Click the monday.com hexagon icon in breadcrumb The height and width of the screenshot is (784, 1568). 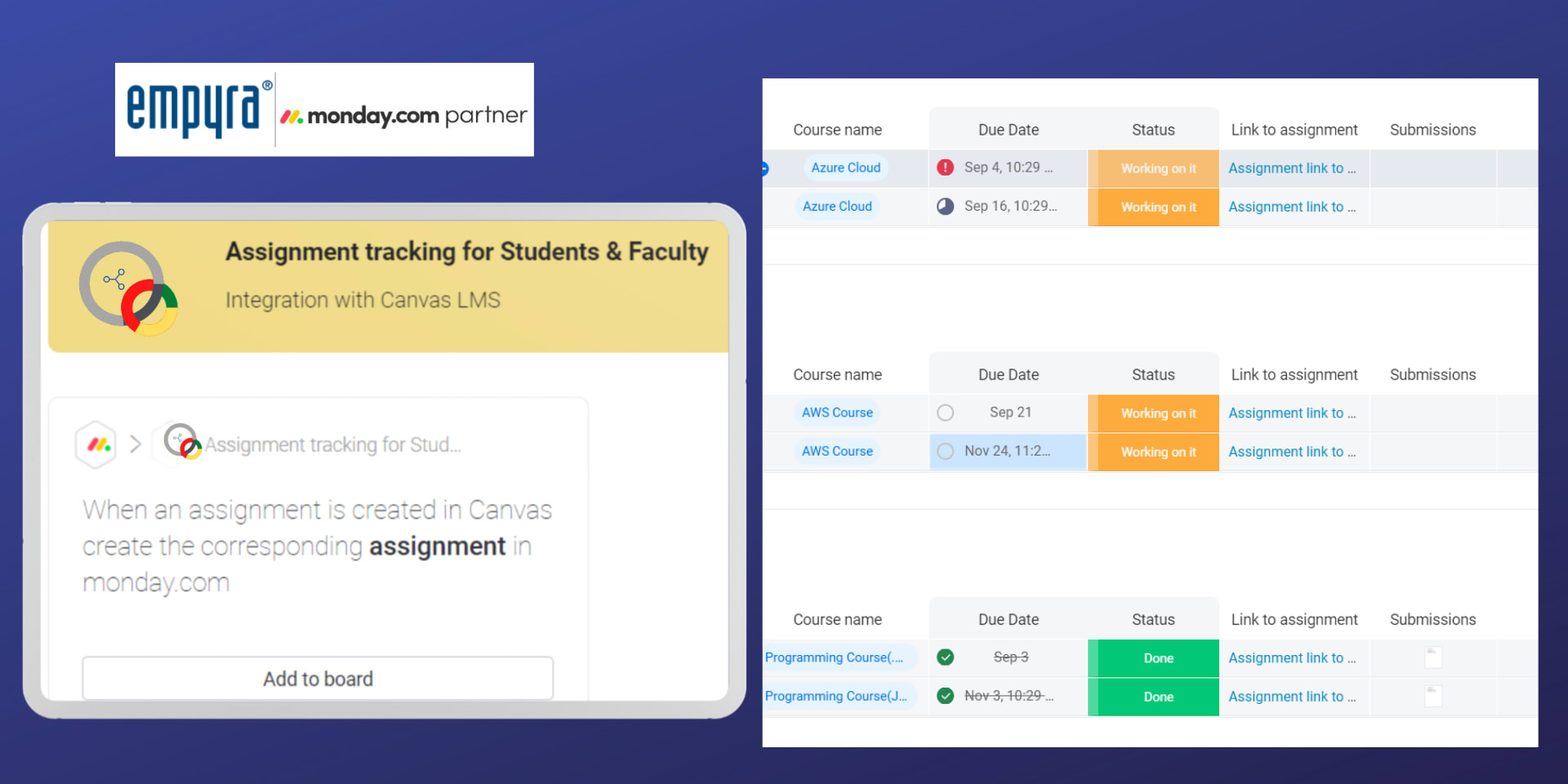tap(96, 444)
